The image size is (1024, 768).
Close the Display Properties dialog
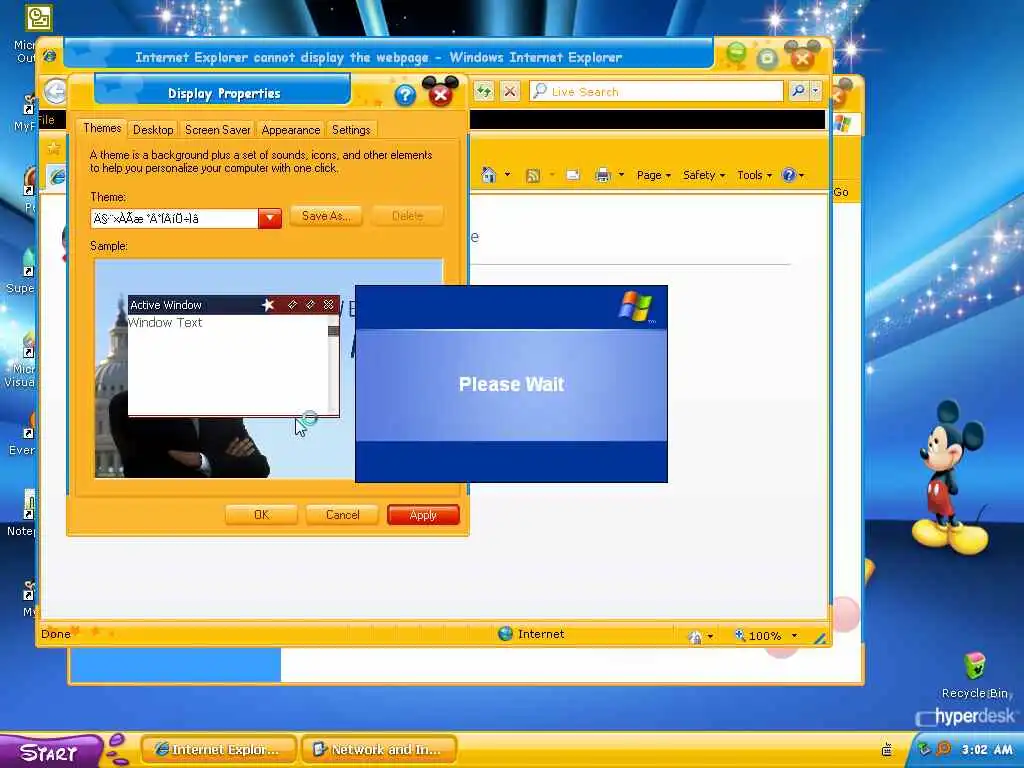440,94
